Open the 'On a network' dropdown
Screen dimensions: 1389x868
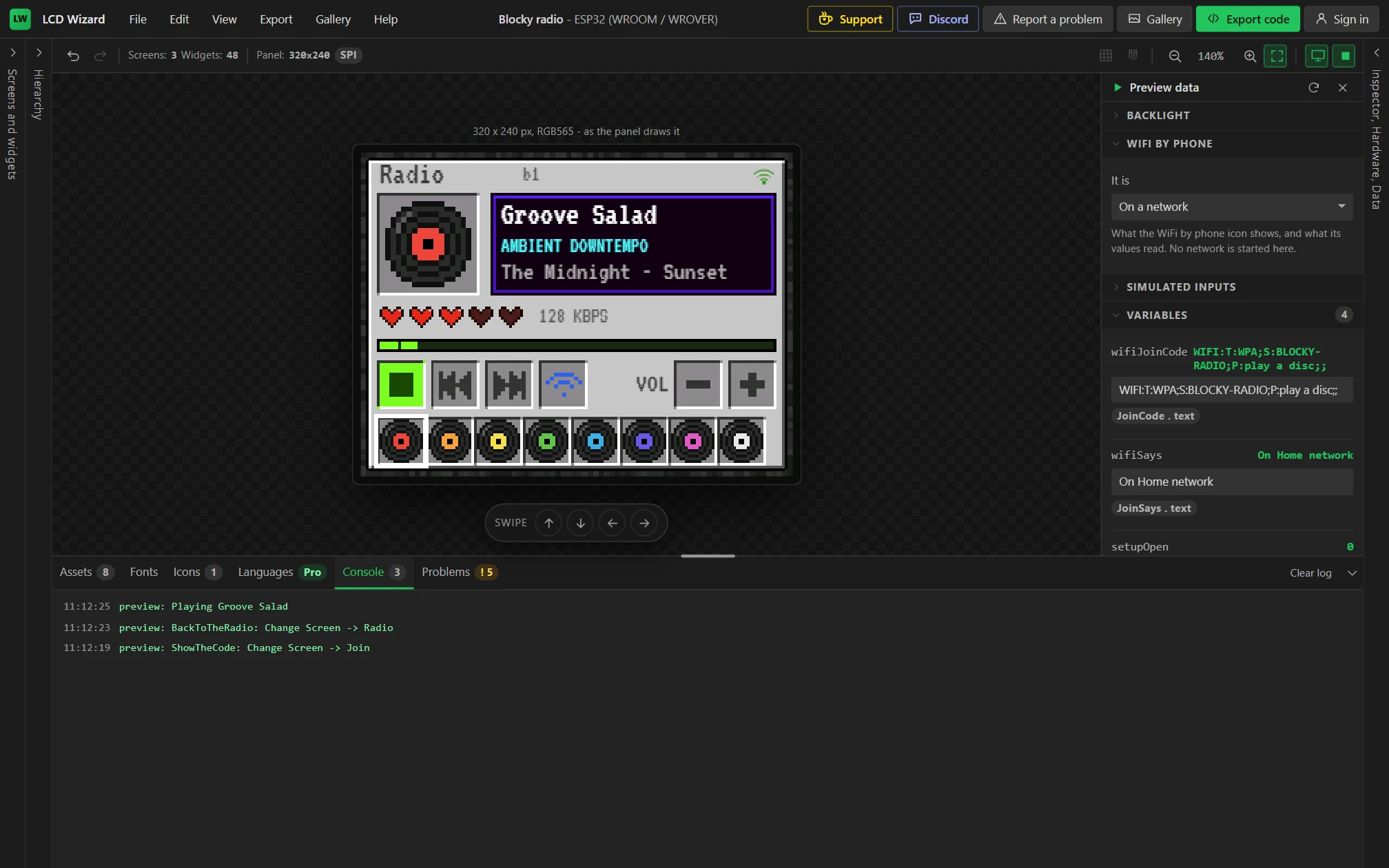point(1232,207)
